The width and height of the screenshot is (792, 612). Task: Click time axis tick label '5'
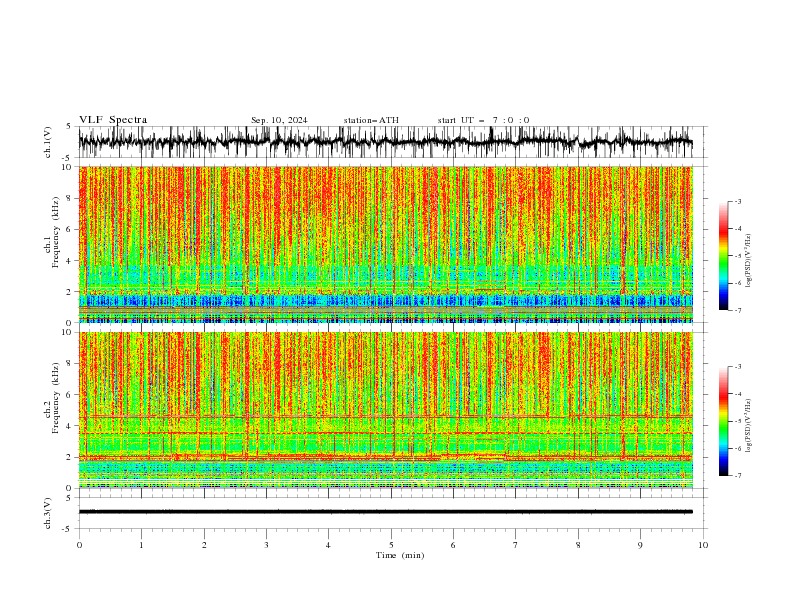pos(391,545)
